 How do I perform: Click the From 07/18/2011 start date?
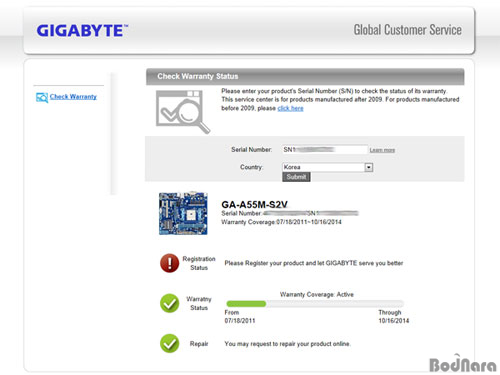point(240,316)
